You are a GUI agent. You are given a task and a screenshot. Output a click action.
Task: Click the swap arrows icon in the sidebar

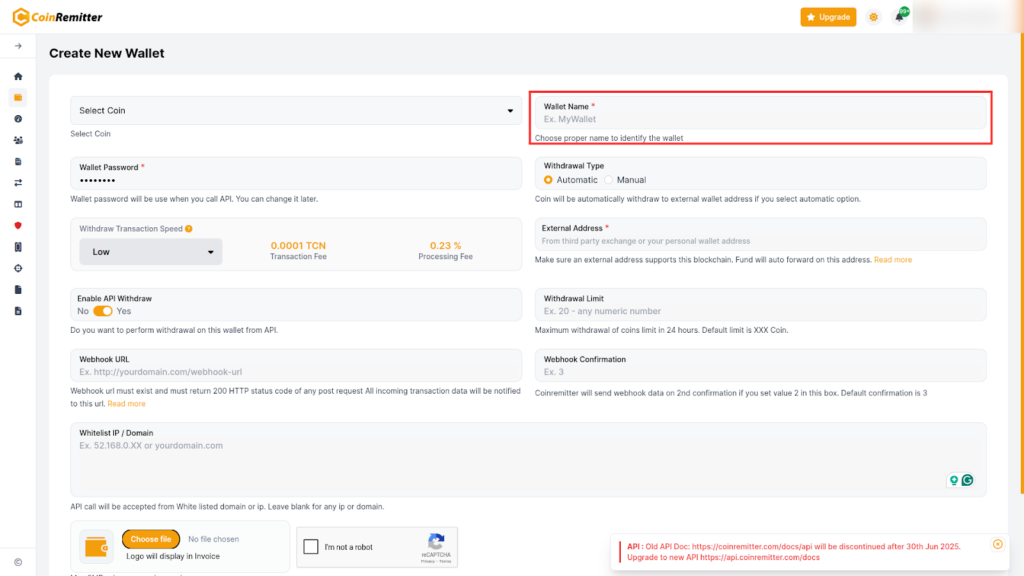point(18,183)
